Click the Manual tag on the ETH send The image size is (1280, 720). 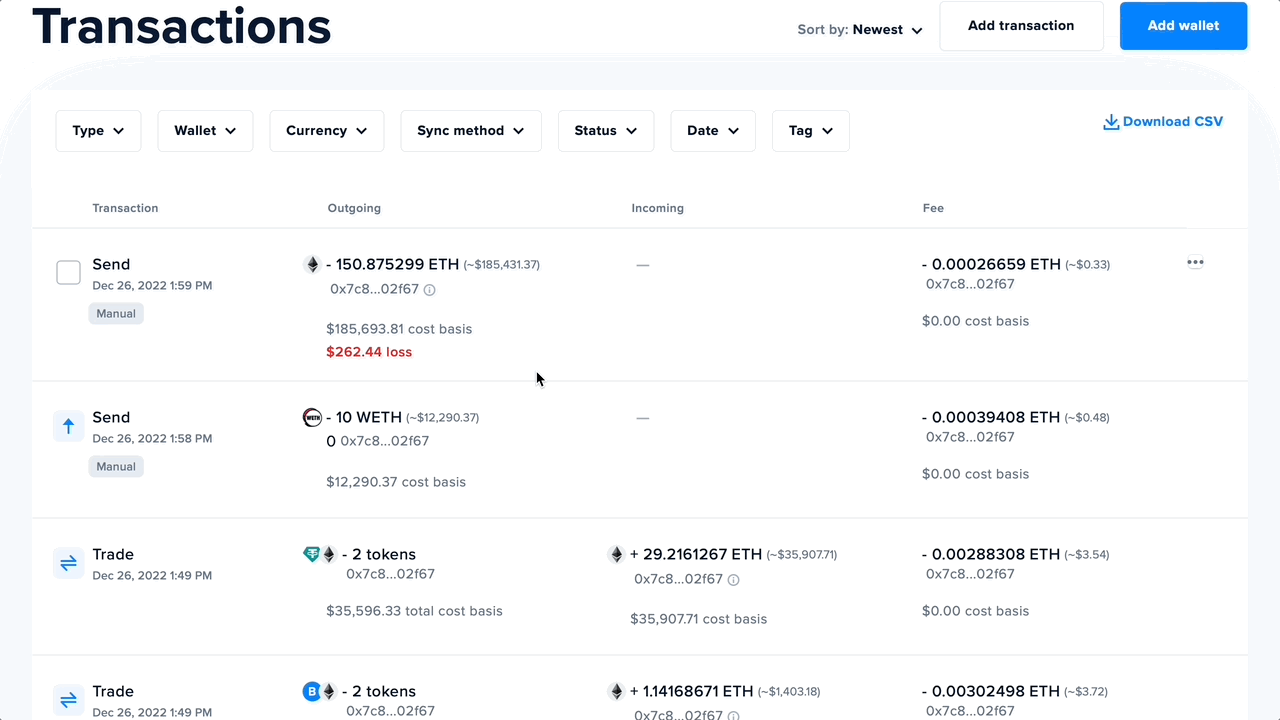(116, 313)
